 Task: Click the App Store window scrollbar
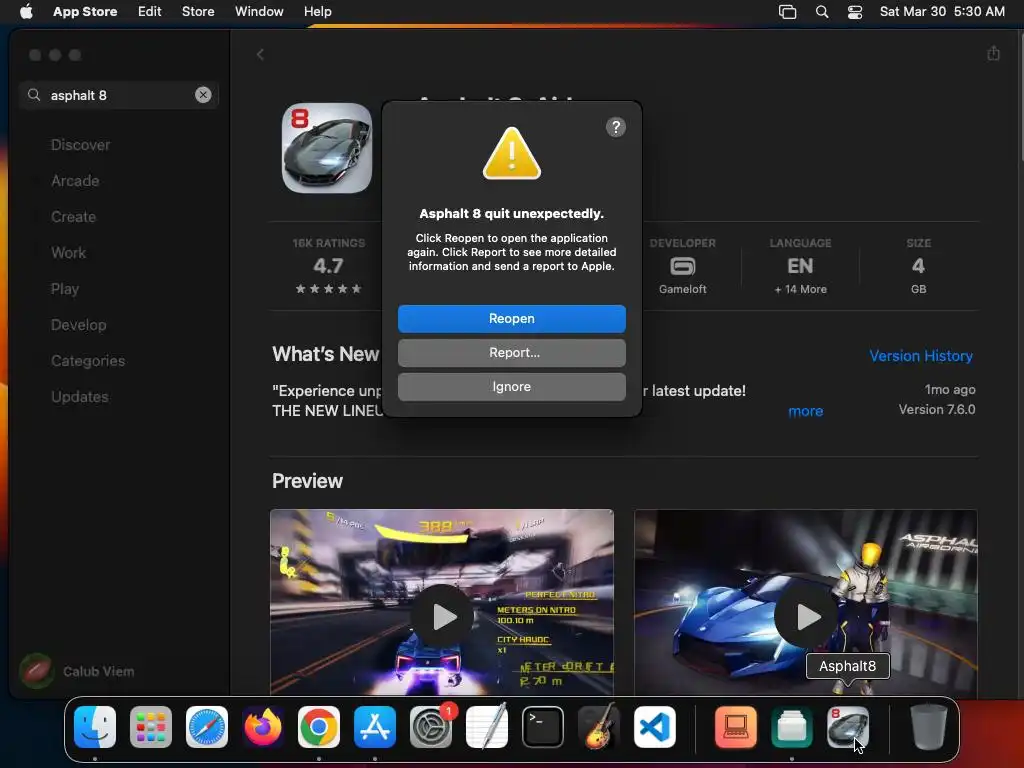1020,98
